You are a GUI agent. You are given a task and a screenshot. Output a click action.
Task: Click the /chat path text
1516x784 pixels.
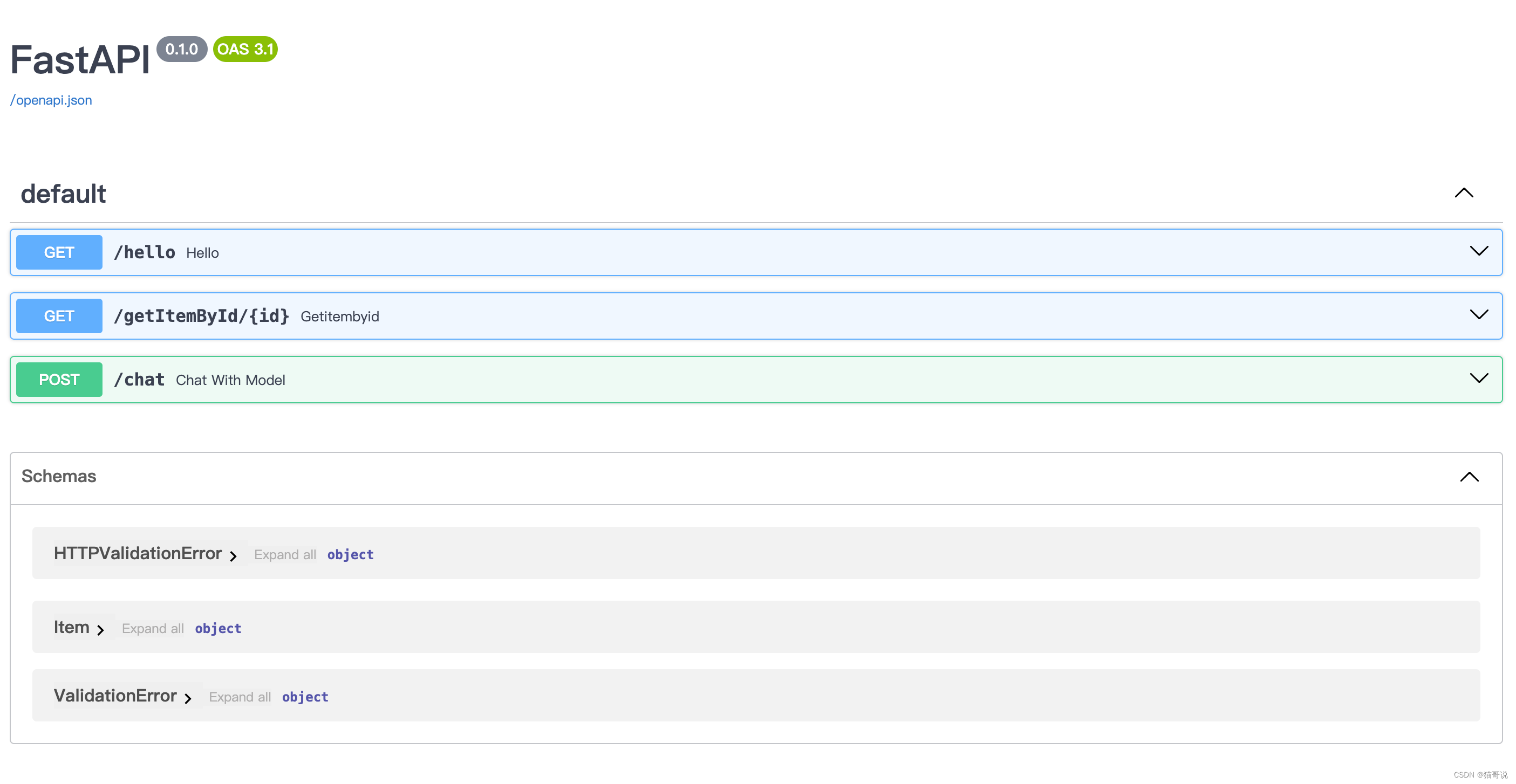(x=139, y=380)
